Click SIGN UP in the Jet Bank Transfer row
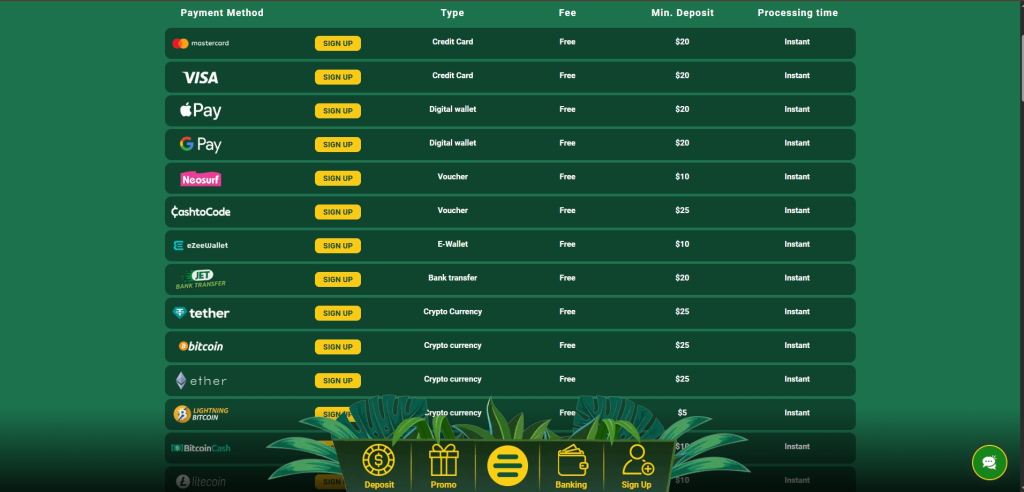 click(338, 280)
